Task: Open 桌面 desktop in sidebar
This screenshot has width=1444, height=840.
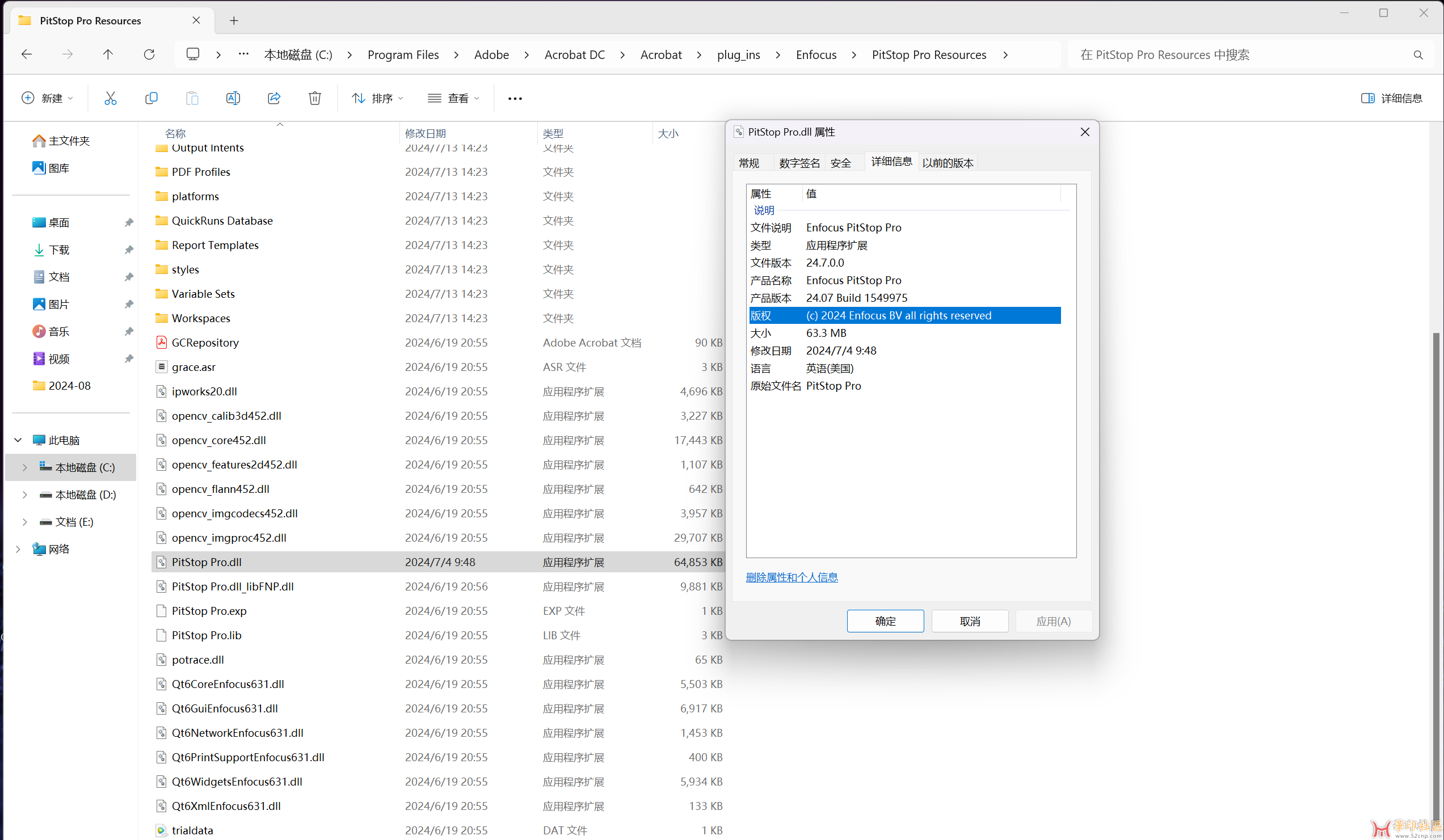Action: pyautogui.click(x=51, y=222)
